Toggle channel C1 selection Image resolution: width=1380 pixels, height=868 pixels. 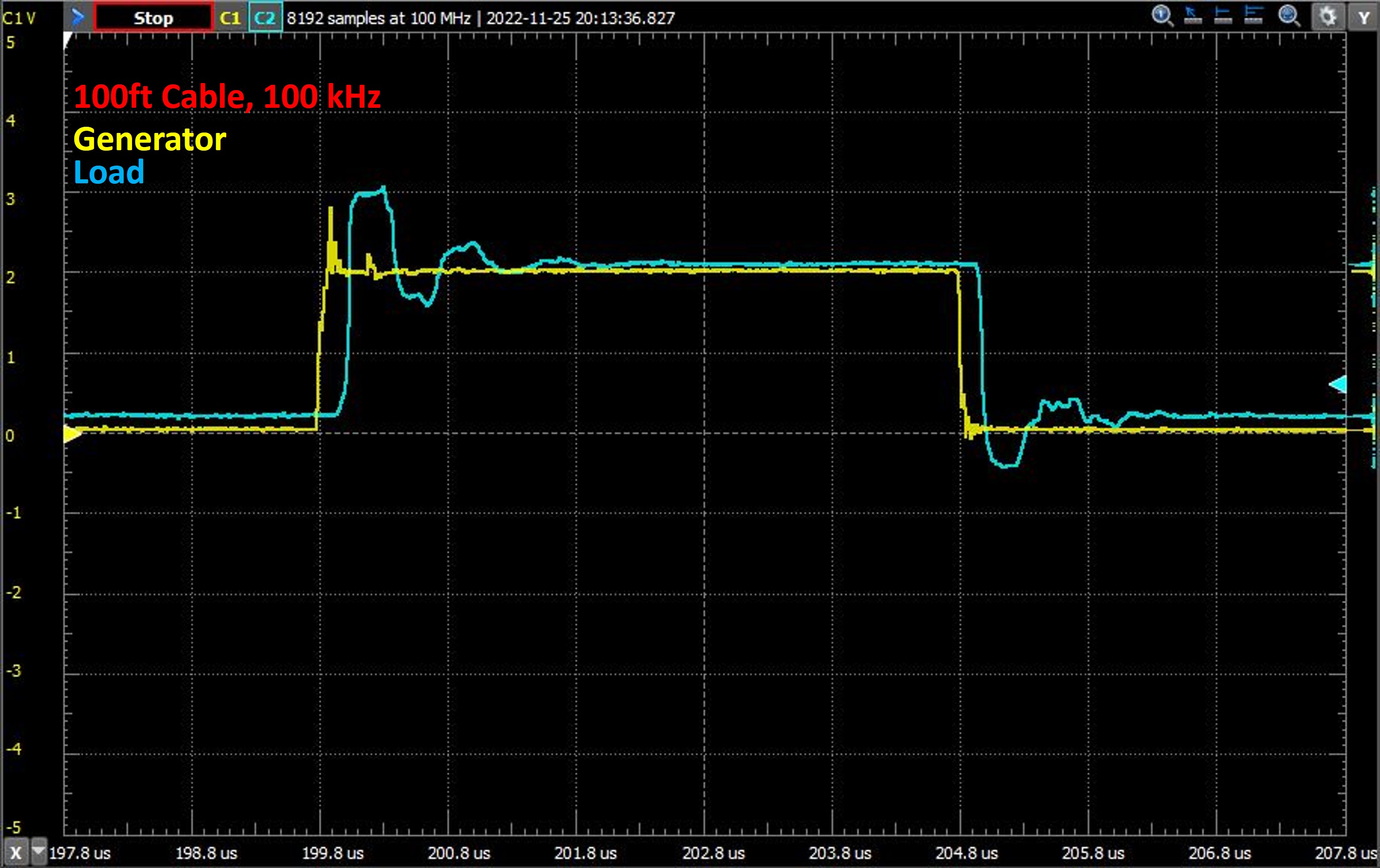231,18
